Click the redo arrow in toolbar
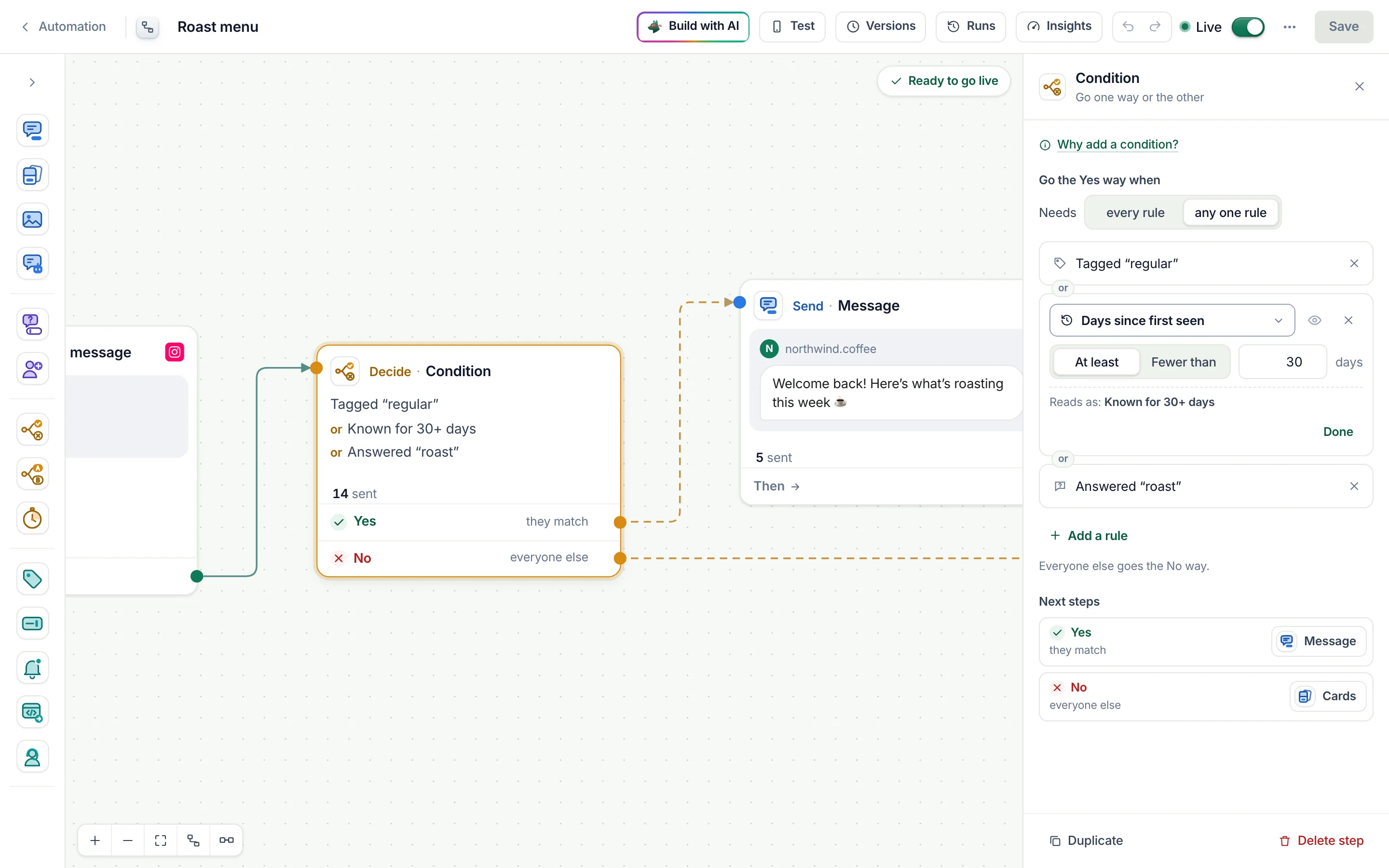The width and height of the screenshot is (1389, 868). coord(1155,27)
